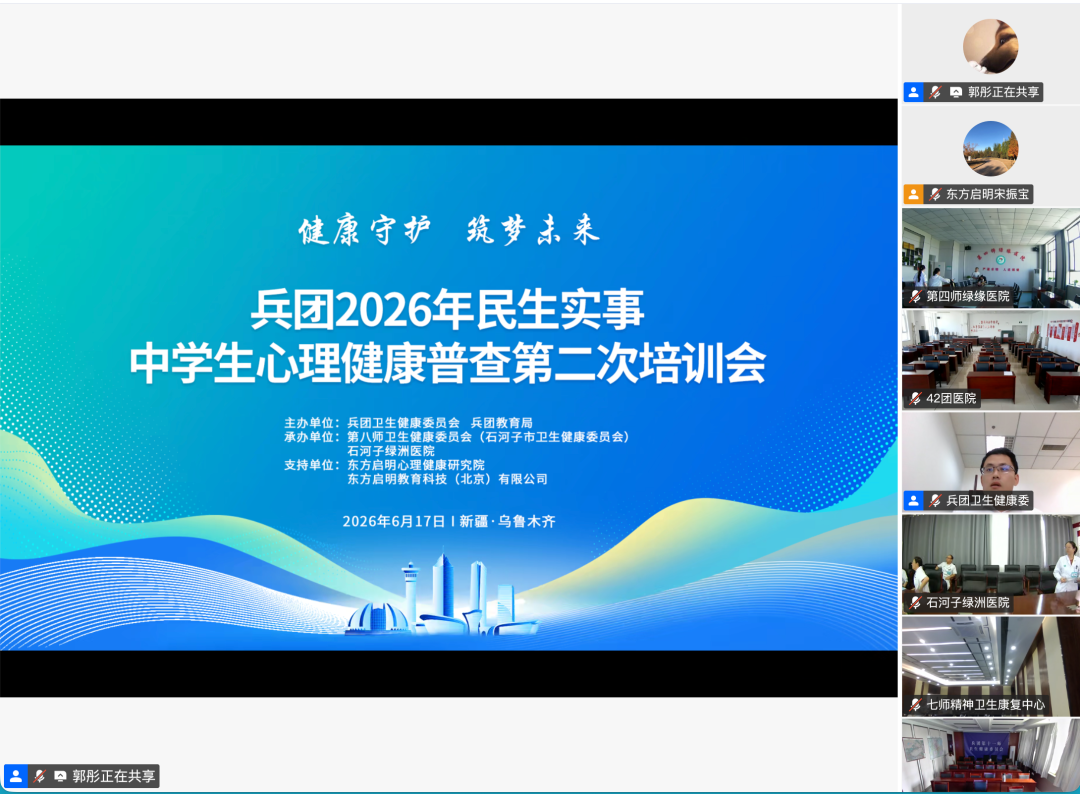Click the slide title line 中学生心理健康普查第二次培训会

(448, 363)
